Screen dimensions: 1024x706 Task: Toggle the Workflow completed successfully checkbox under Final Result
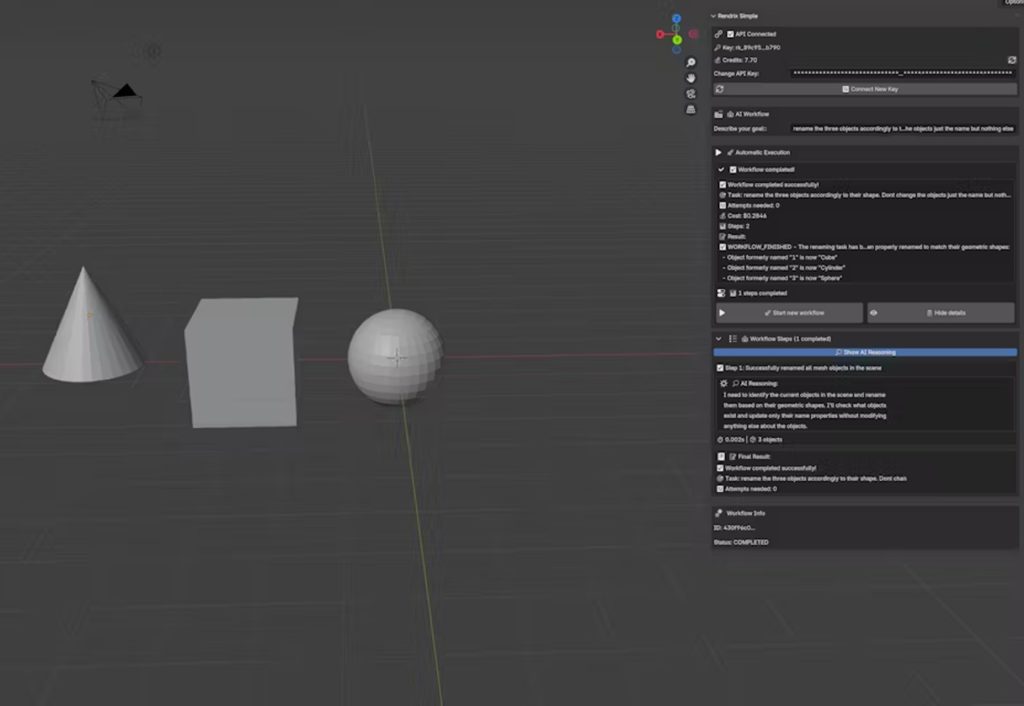[720, 468]
